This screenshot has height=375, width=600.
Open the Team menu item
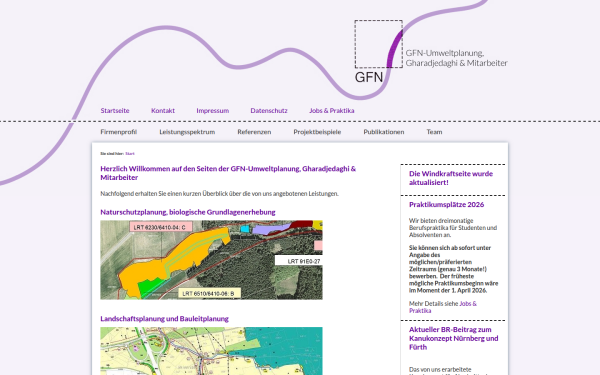pos(434,132)
